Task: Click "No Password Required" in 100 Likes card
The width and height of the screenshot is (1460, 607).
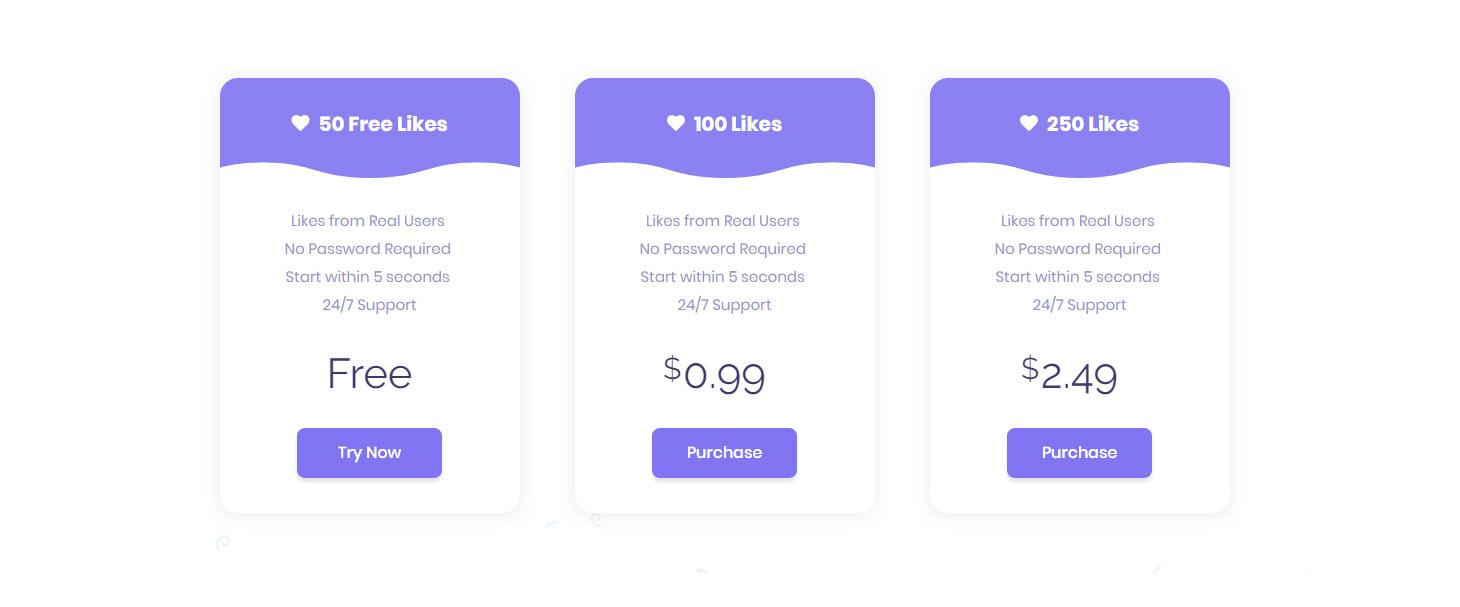Action: click(x=723, y=249)
